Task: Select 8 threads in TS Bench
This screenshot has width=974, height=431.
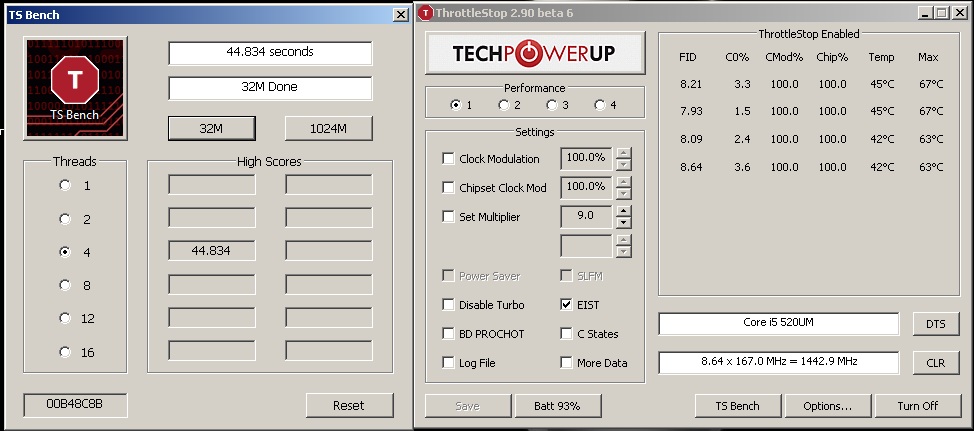Action: 65,285
